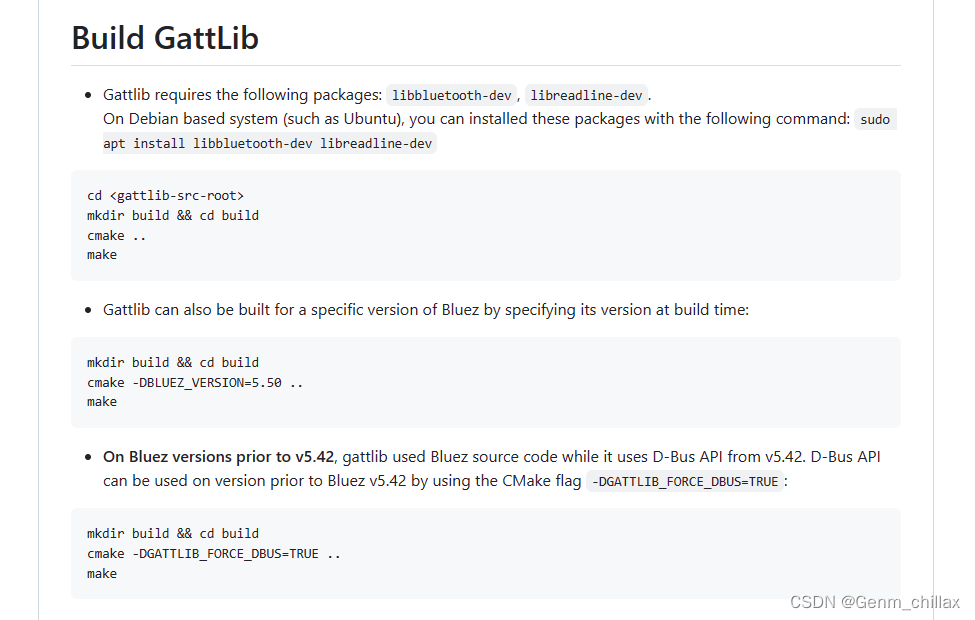
Task: Click the mkdir line in second code block
Action: point(173,363)
